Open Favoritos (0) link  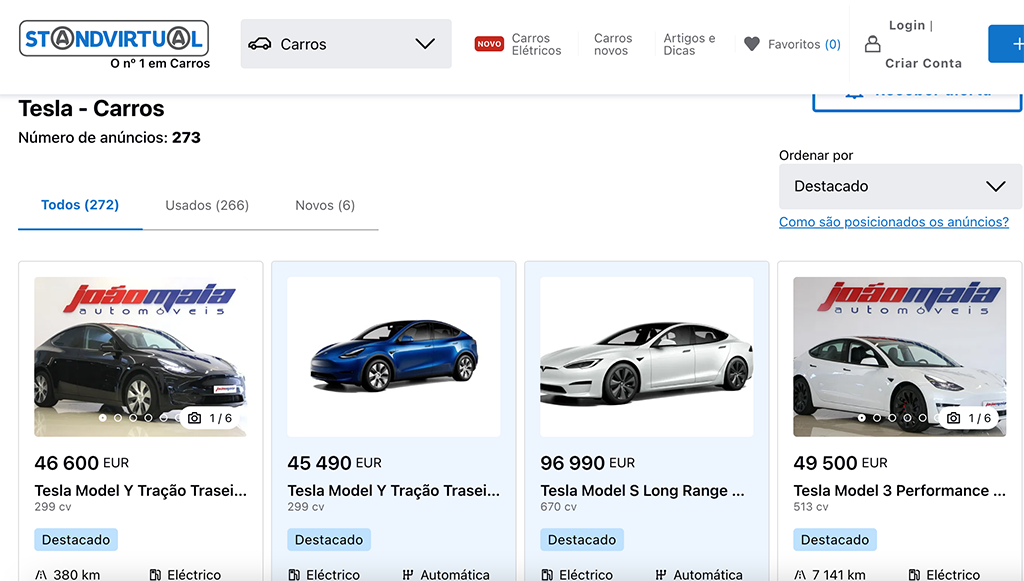pyautogui.click(x=804, y=44)
